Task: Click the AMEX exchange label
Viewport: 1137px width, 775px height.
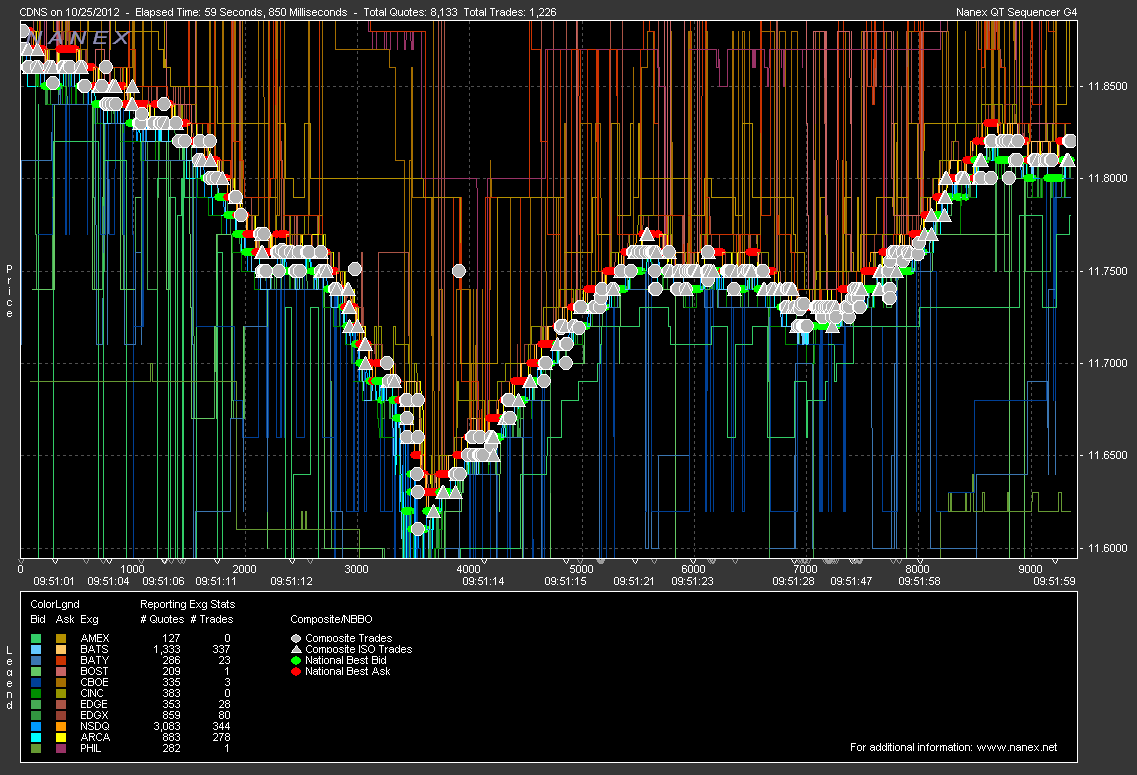Action: click(x=95, y=639)
